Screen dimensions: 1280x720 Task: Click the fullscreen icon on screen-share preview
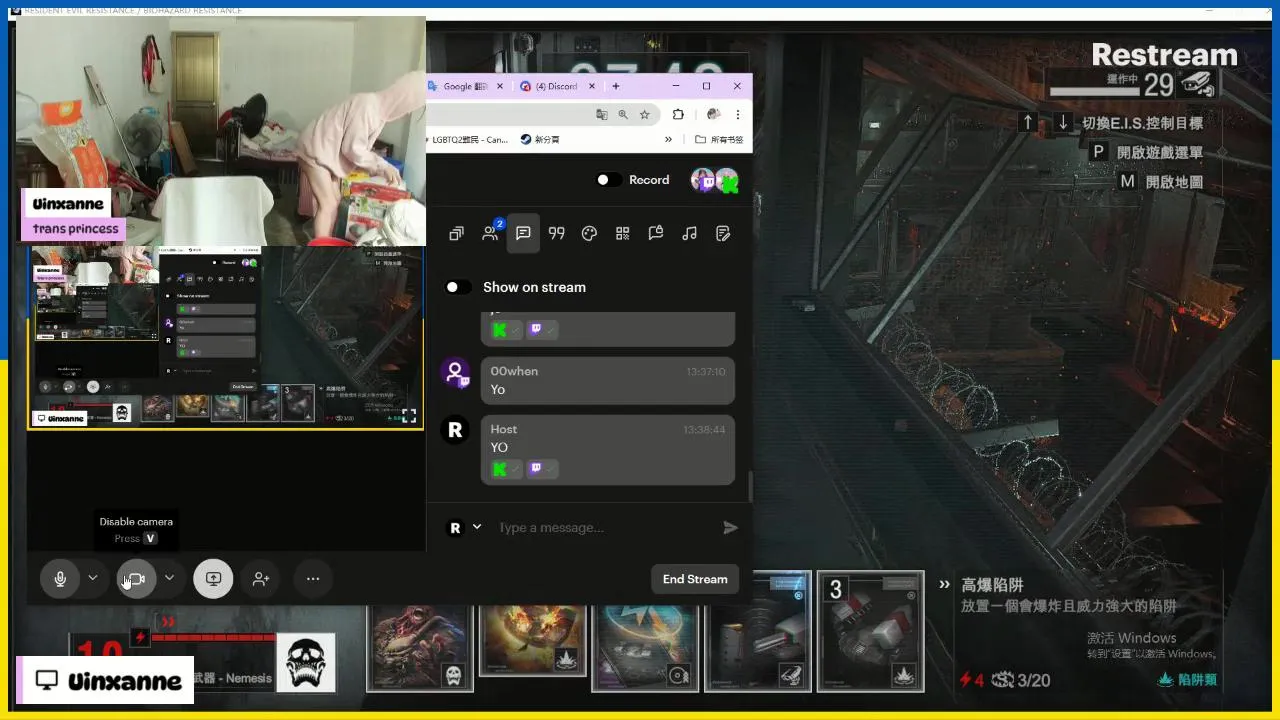click(x=409, y=415)
